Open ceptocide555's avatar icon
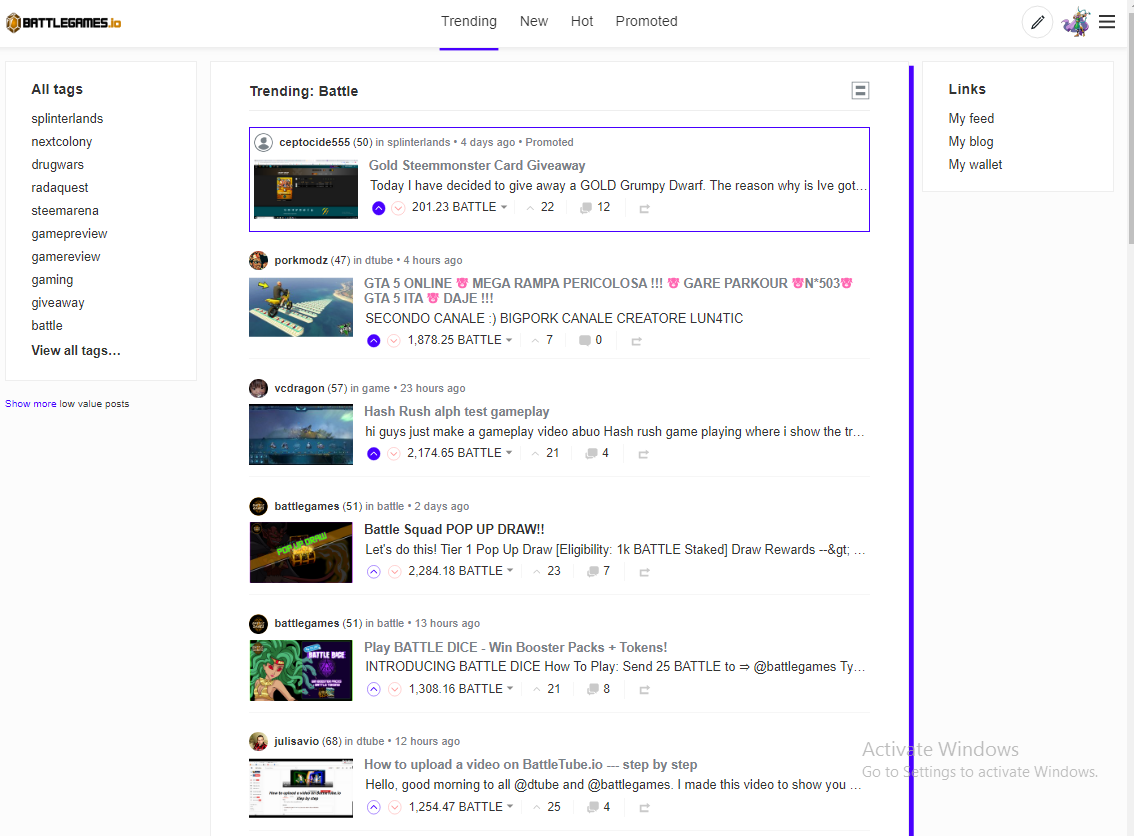 pos(264,142)
